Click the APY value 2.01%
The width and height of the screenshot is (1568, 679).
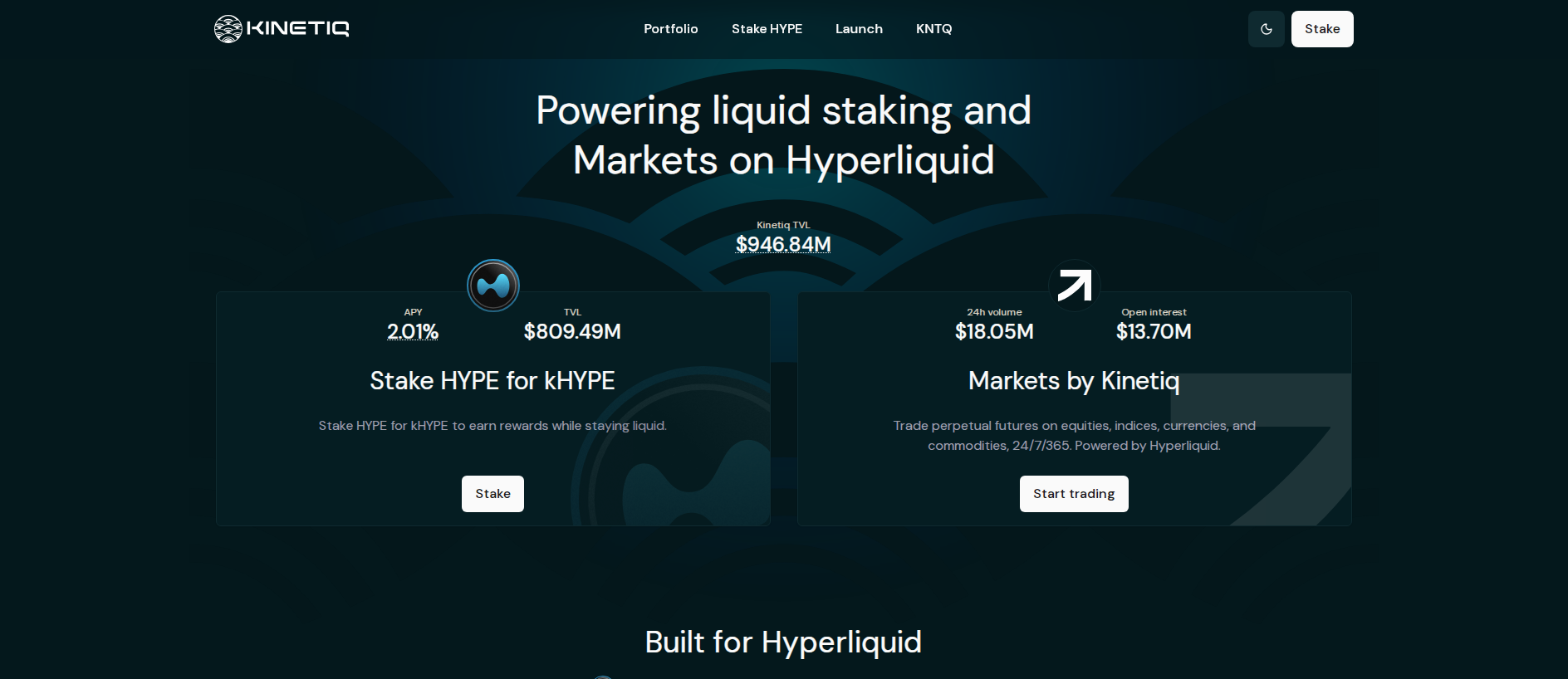pyautogui.click(x=413, y=331)
